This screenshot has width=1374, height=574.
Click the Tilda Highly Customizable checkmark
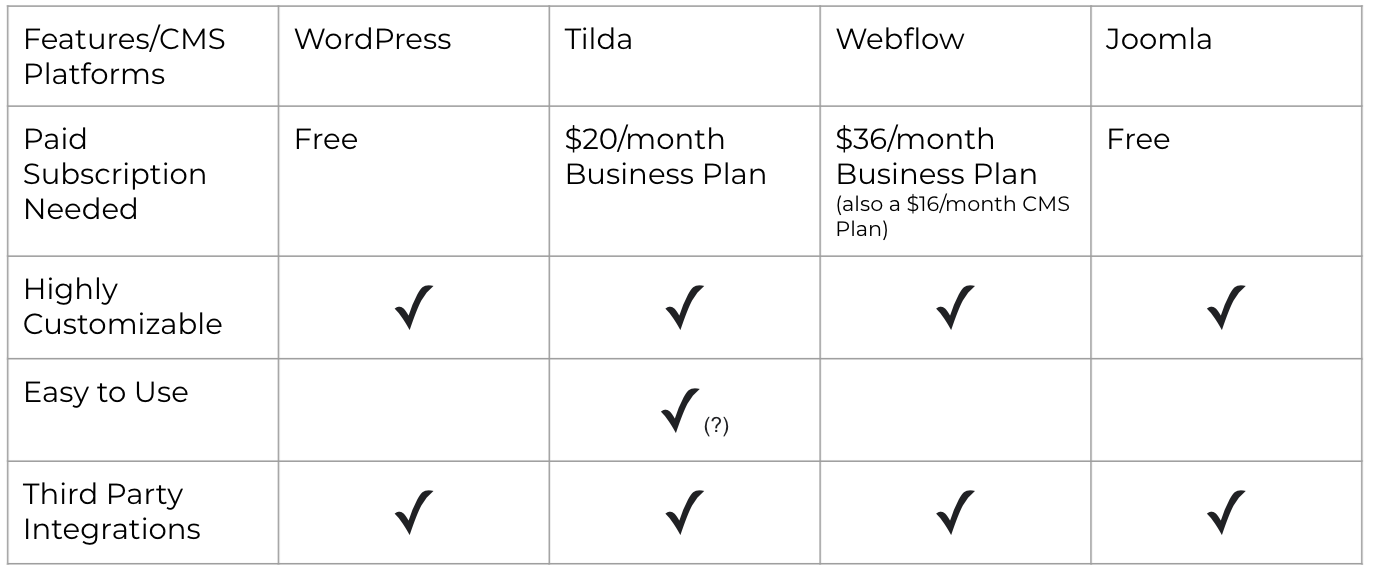click(x=684, y=307)
